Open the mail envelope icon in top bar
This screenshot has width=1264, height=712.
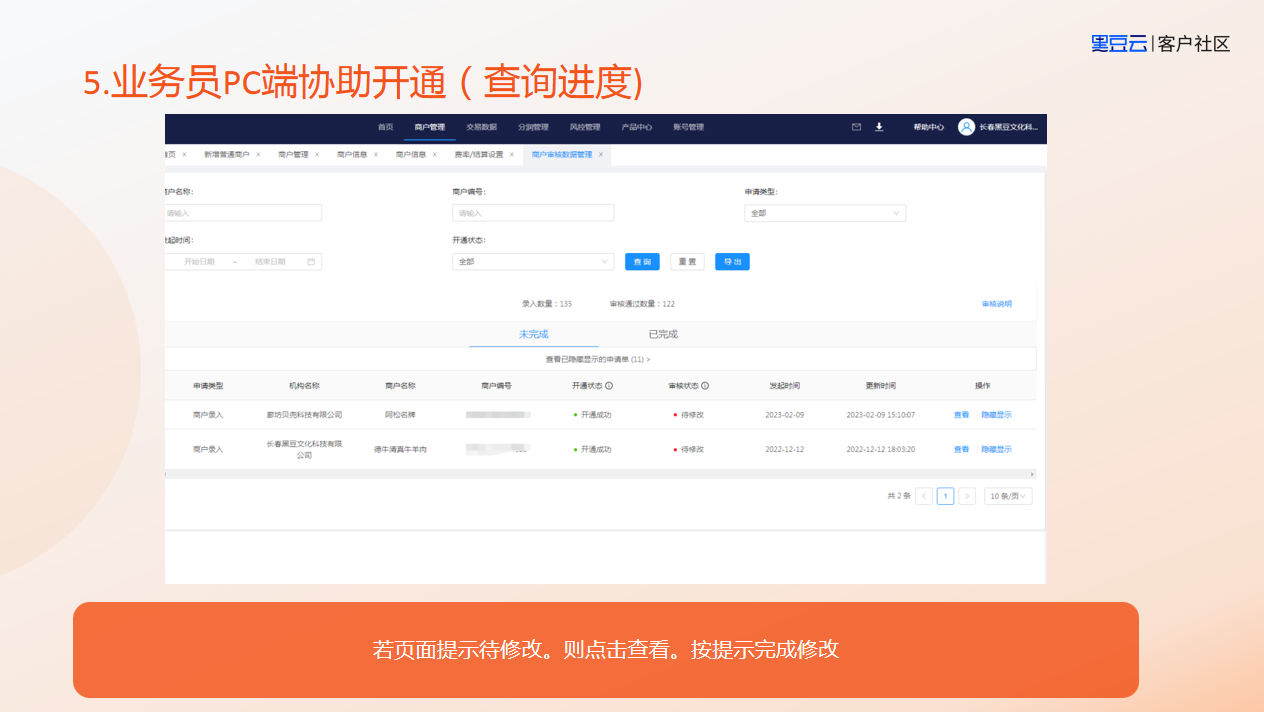click(856, 127)
